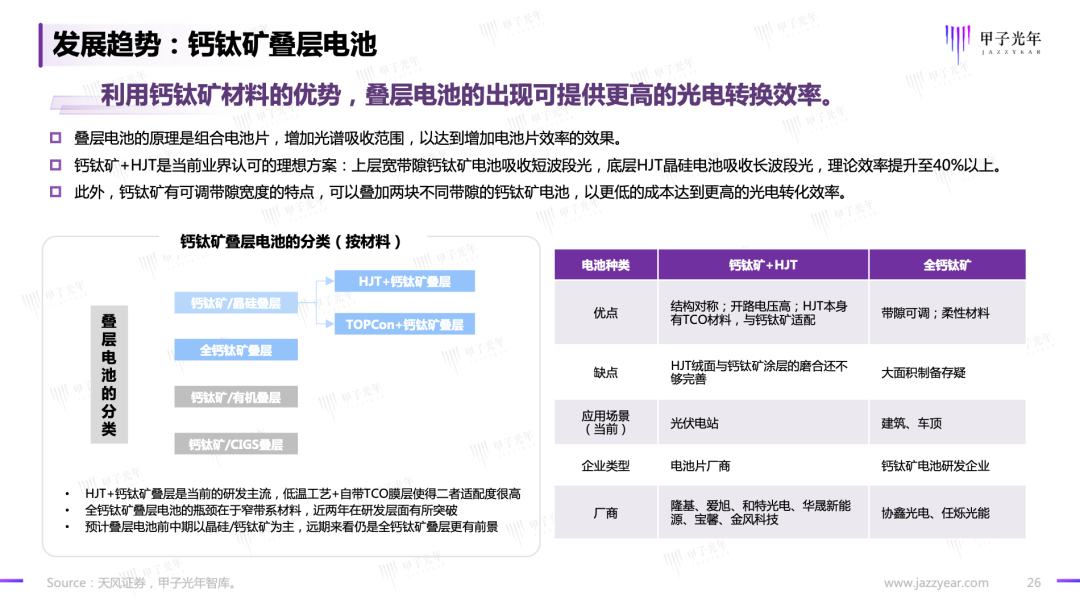Click the Source 天风证券 footer text
Screen dimensions: 1080x607
pos(142,583)
